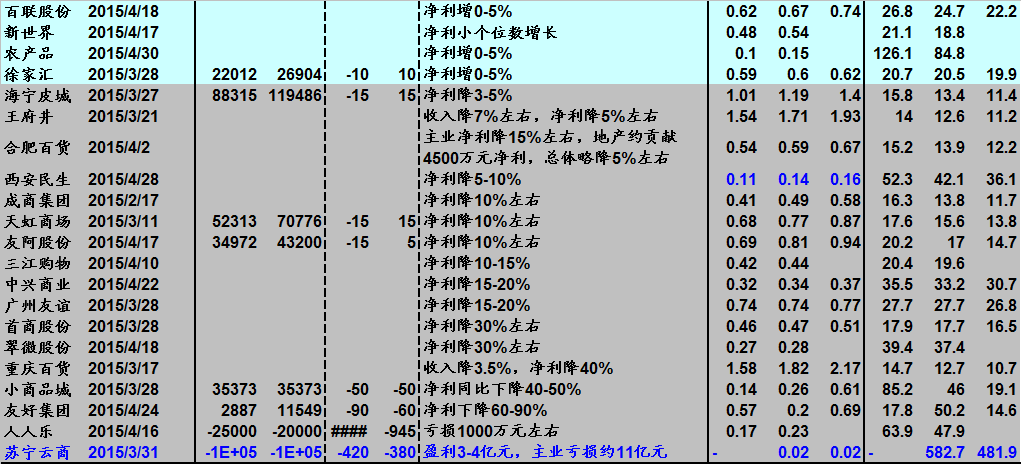The width and height of the screenshot is (1021, 464).
Task: Select the blue value 481.9
Action: [x=996, y=452]
